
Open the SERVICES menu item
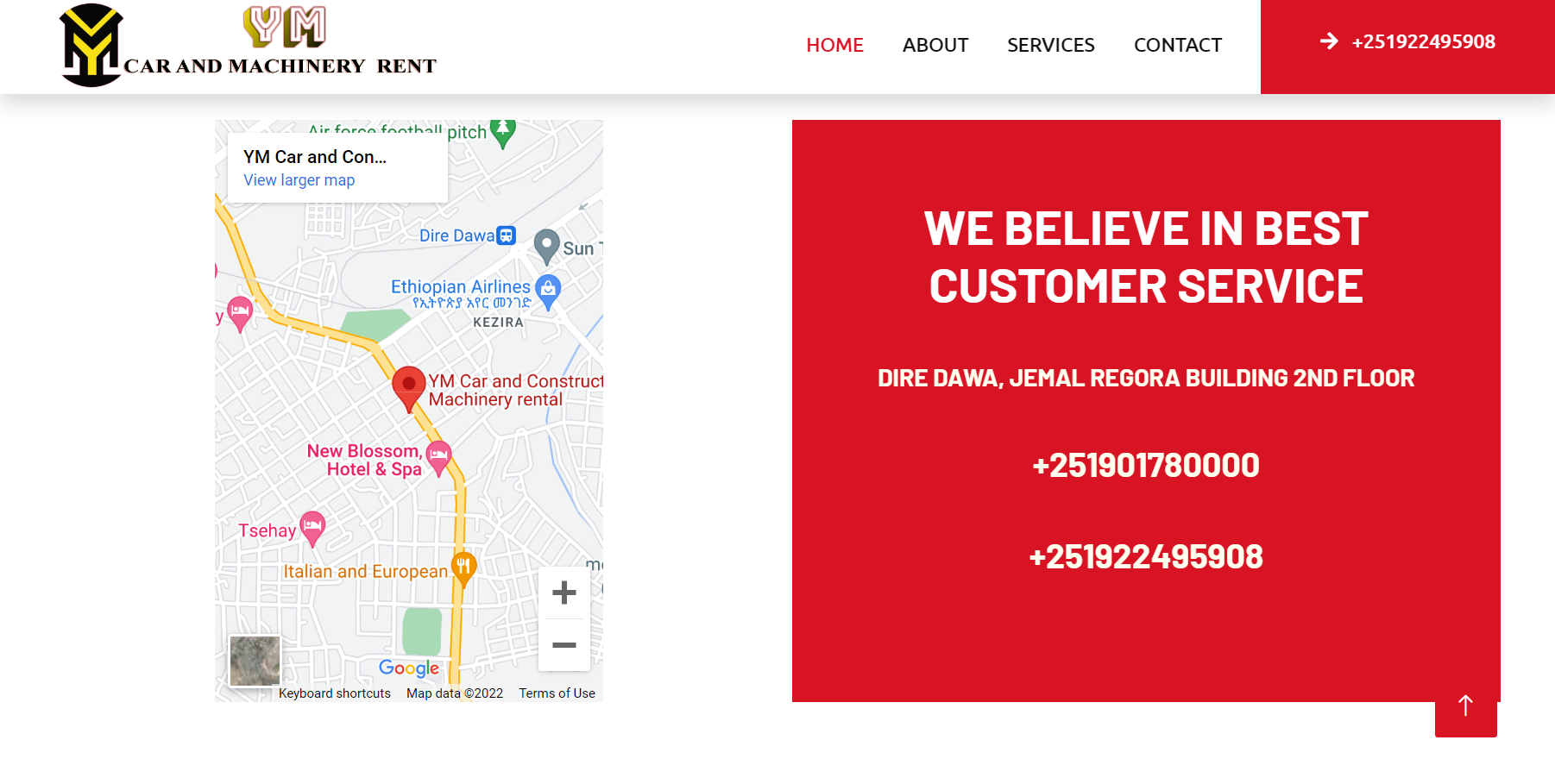pyautogui.click(x=1051, y=45)
